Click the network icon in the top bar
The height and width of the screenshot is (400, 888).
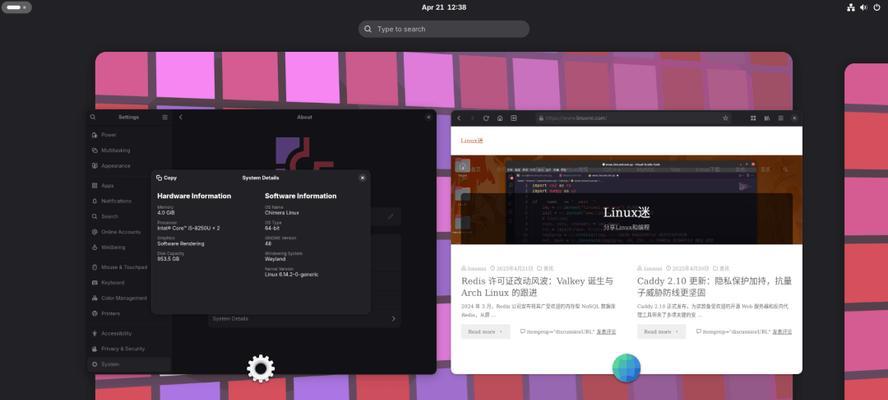pos(851,7)
